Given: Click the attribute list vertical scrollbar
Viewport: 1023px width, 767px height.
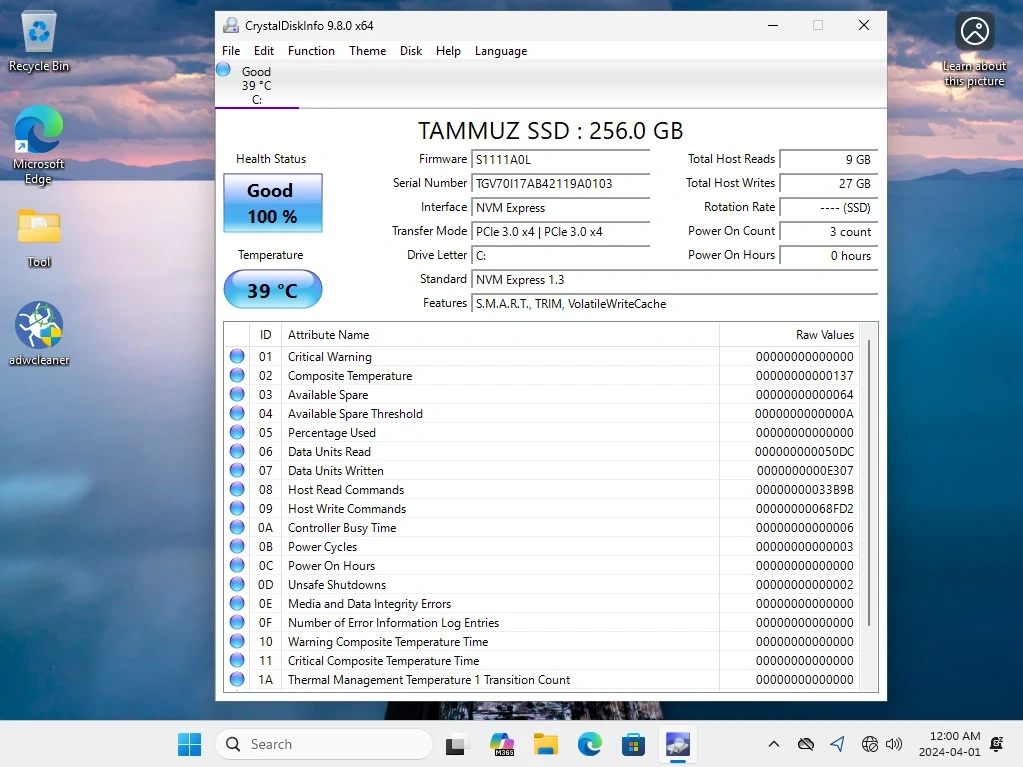Looking at the screenshot, I should (x=868, y=480).
